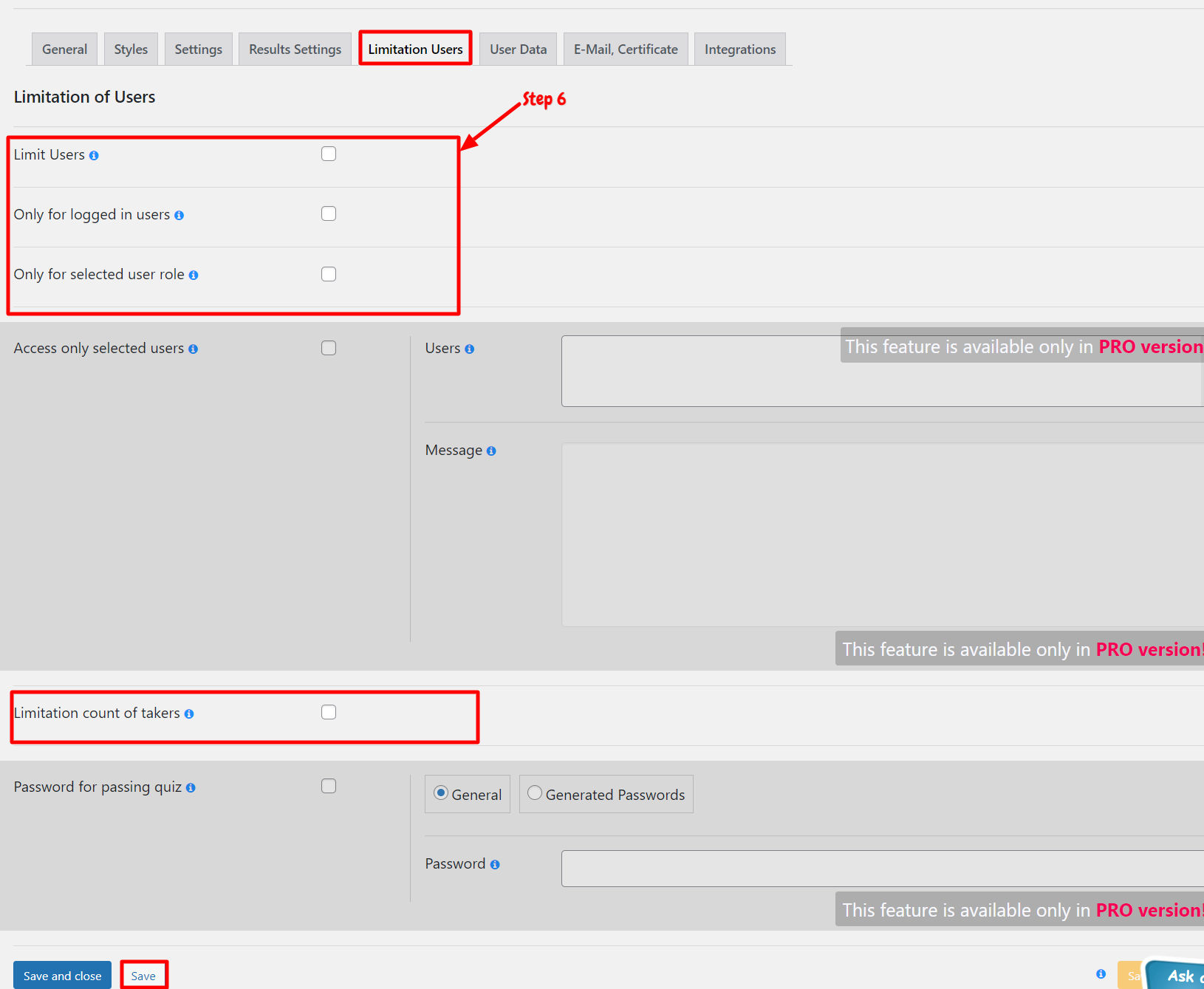
Task: Enable the Limit Users checkbox
Action: (x=329, y=154)
